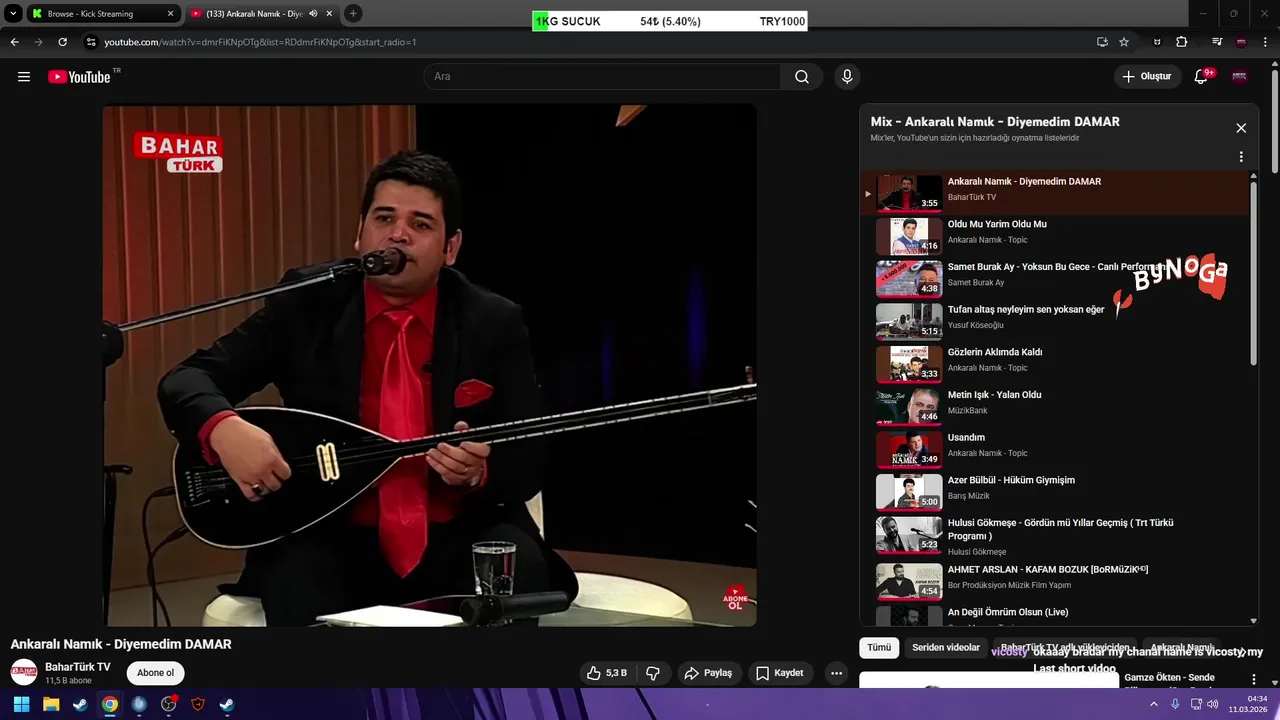Click the video player to pause

pos(429,365)
